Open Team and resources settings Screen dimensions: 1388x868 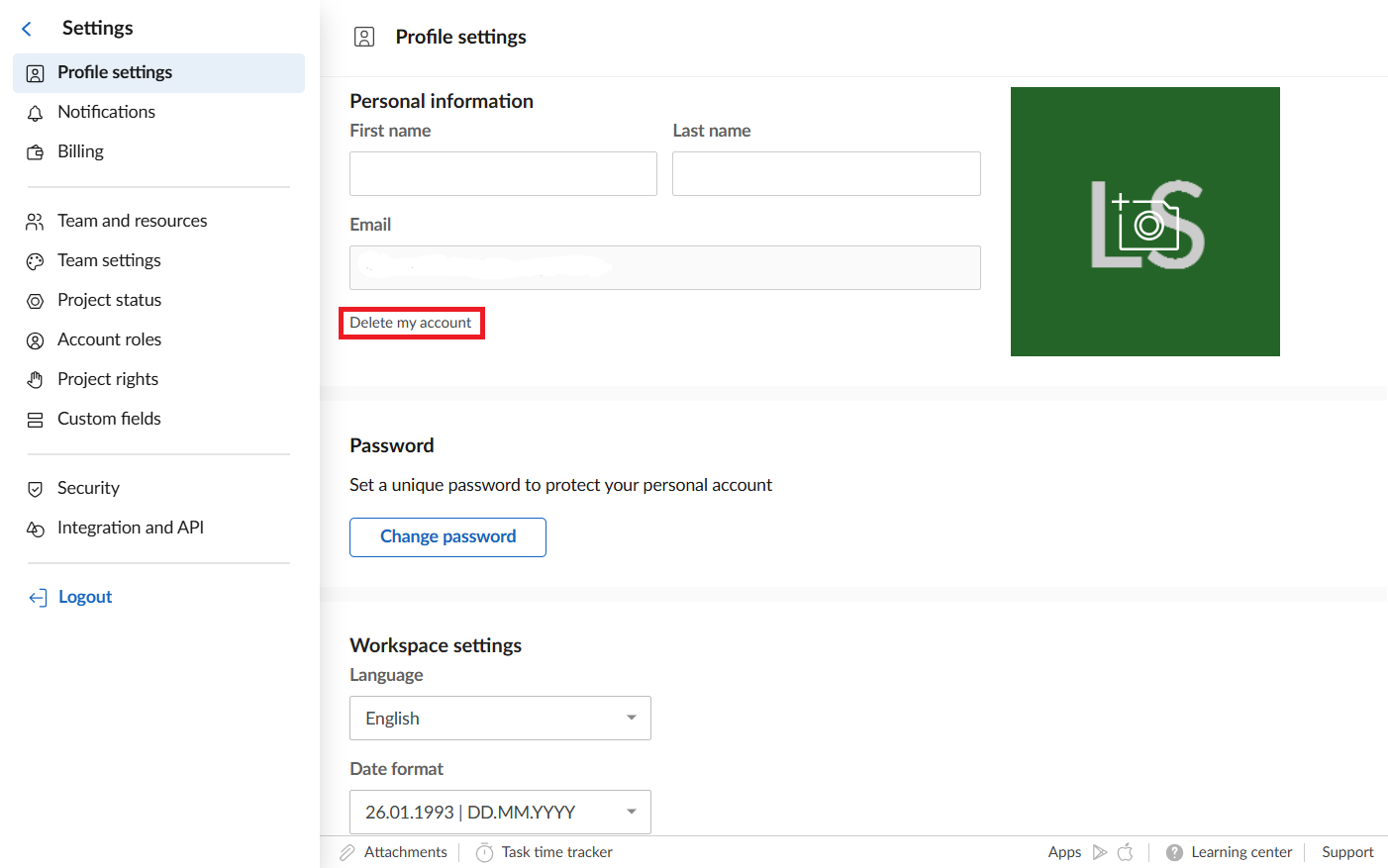(x=132, y=221)
